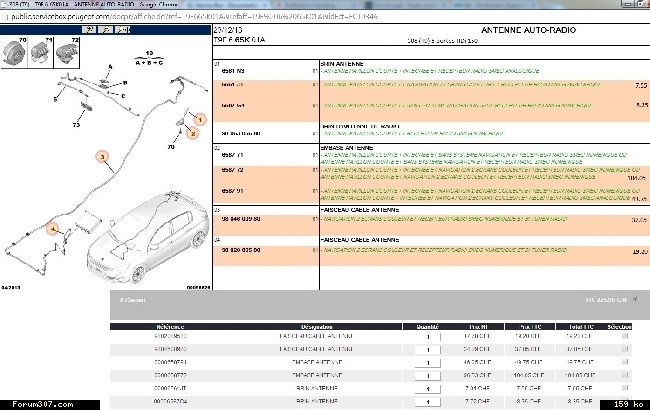
Task: Click the BRIN ANTENNE section heading
Action: (342, 64)
